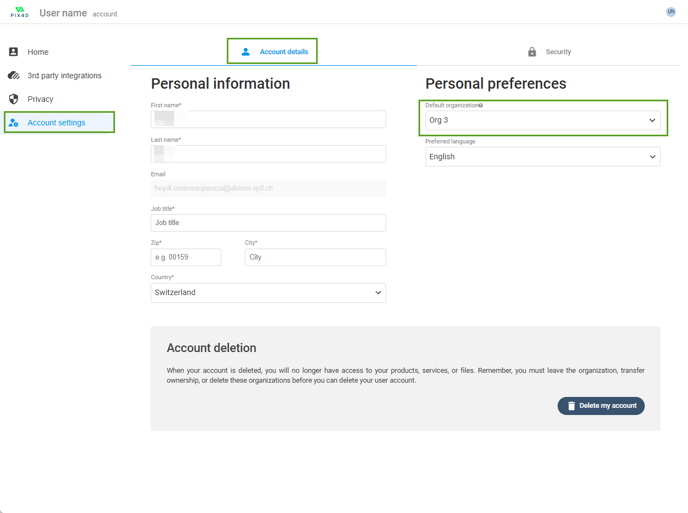Click the 3rd party integrations cloud icon
The height and width of the screenshot is (513, 688).
click(x=14, y=75)
